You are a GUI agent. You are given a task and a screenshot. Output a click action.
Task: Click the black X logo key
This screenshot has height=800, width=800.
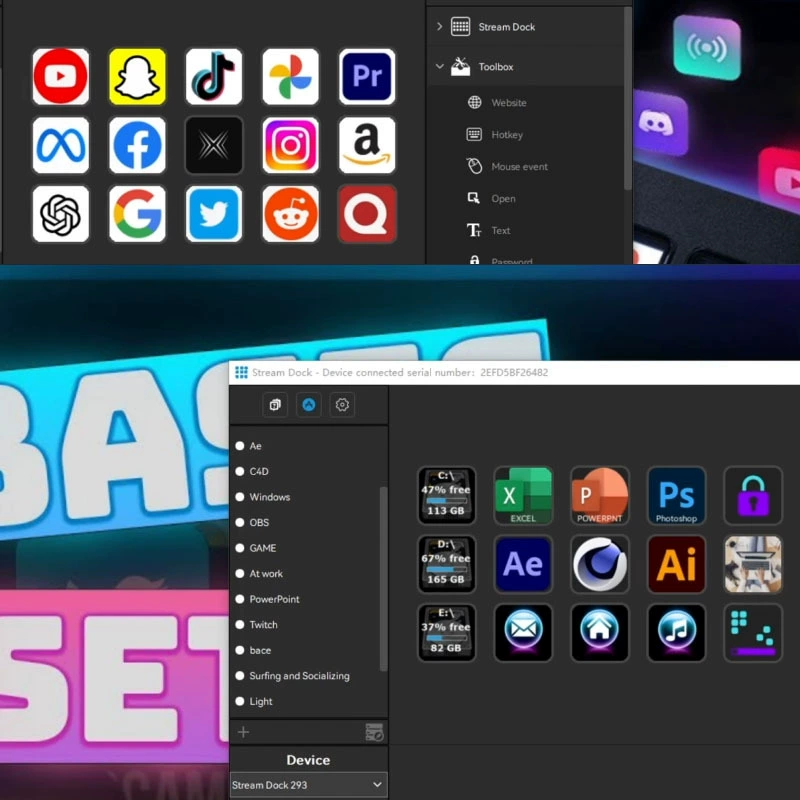coord(214,145)
